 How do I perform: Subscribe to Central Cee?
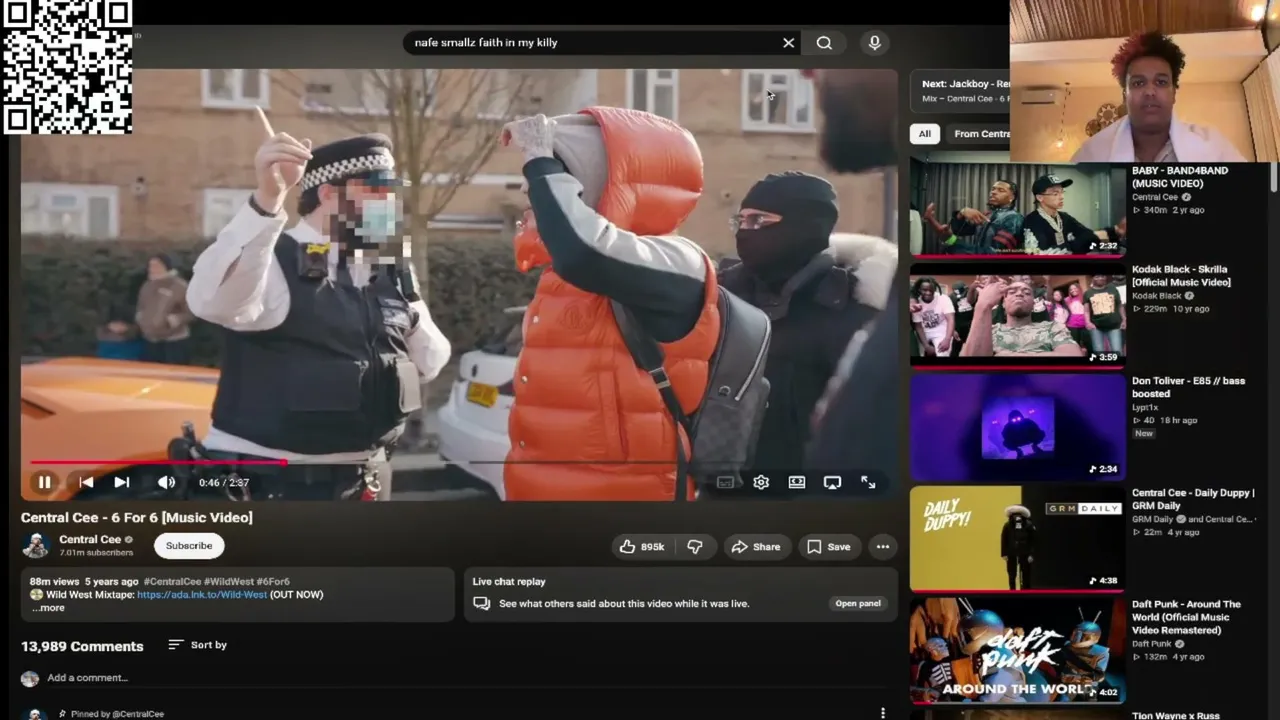point(189,546)
